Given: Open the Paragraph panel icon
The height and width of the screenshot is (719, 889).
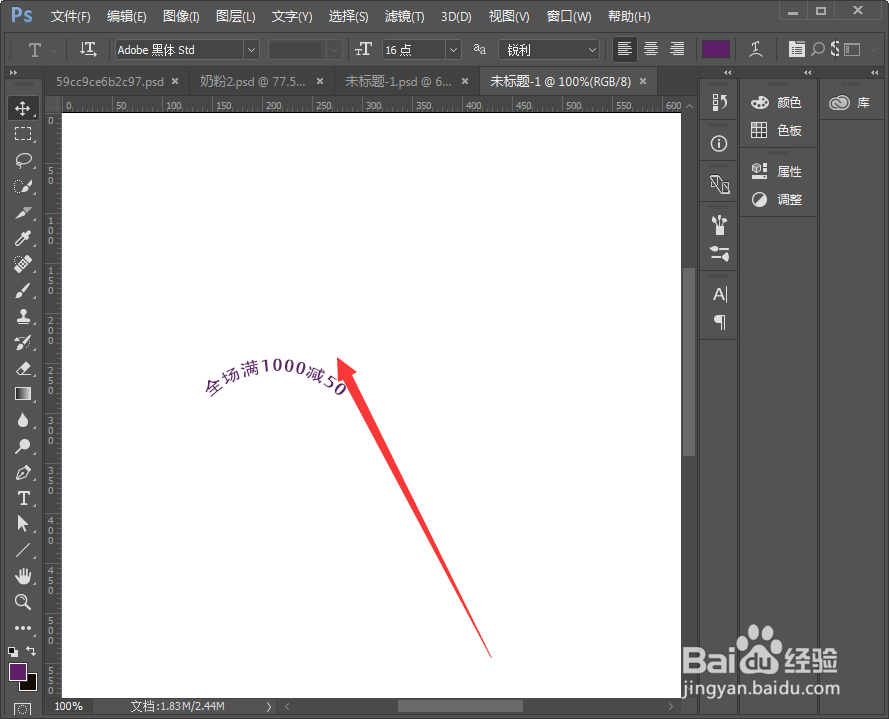Looking at the screenshot, I should [x=719, y=322].
